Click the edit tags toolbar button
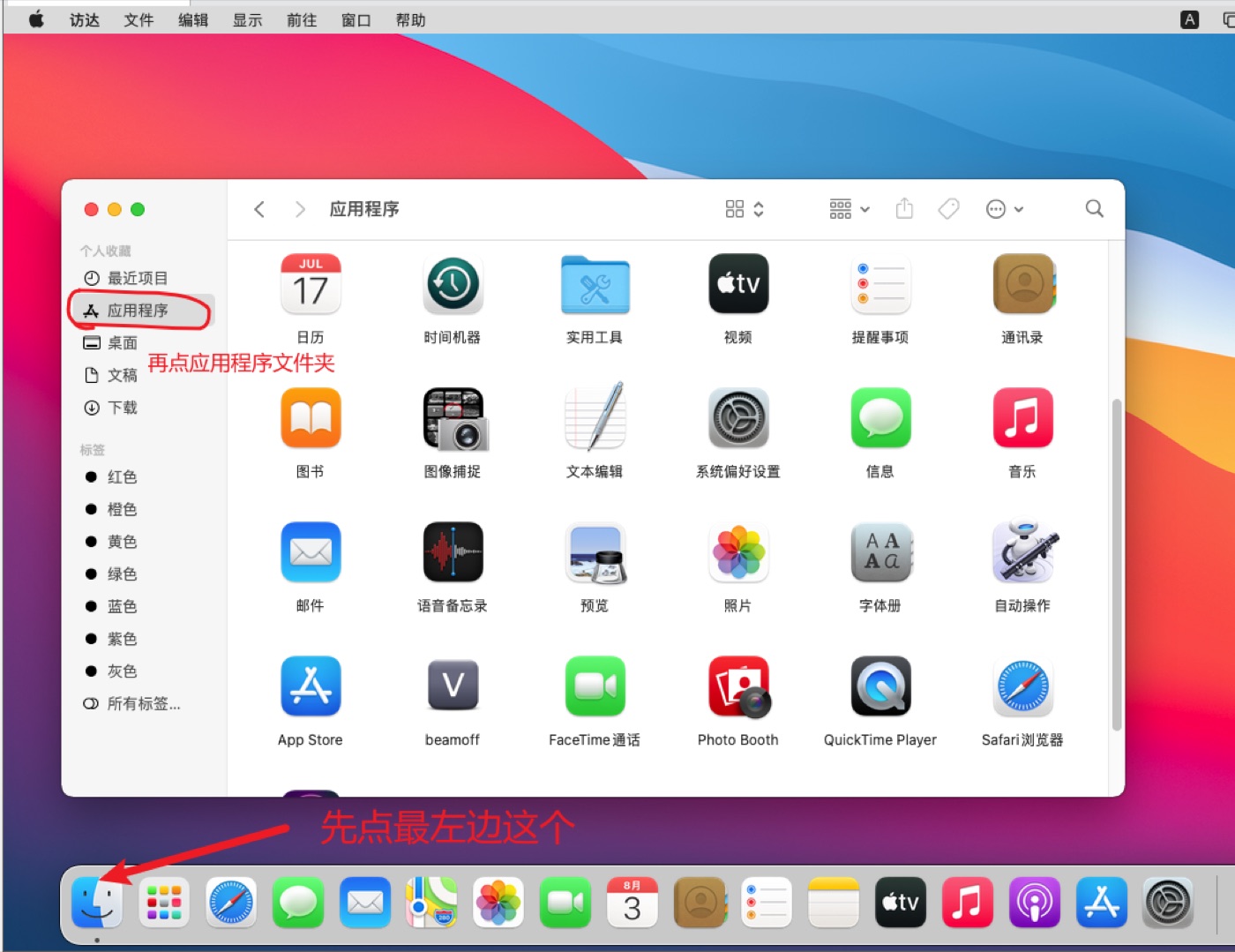 pos(948,209)
